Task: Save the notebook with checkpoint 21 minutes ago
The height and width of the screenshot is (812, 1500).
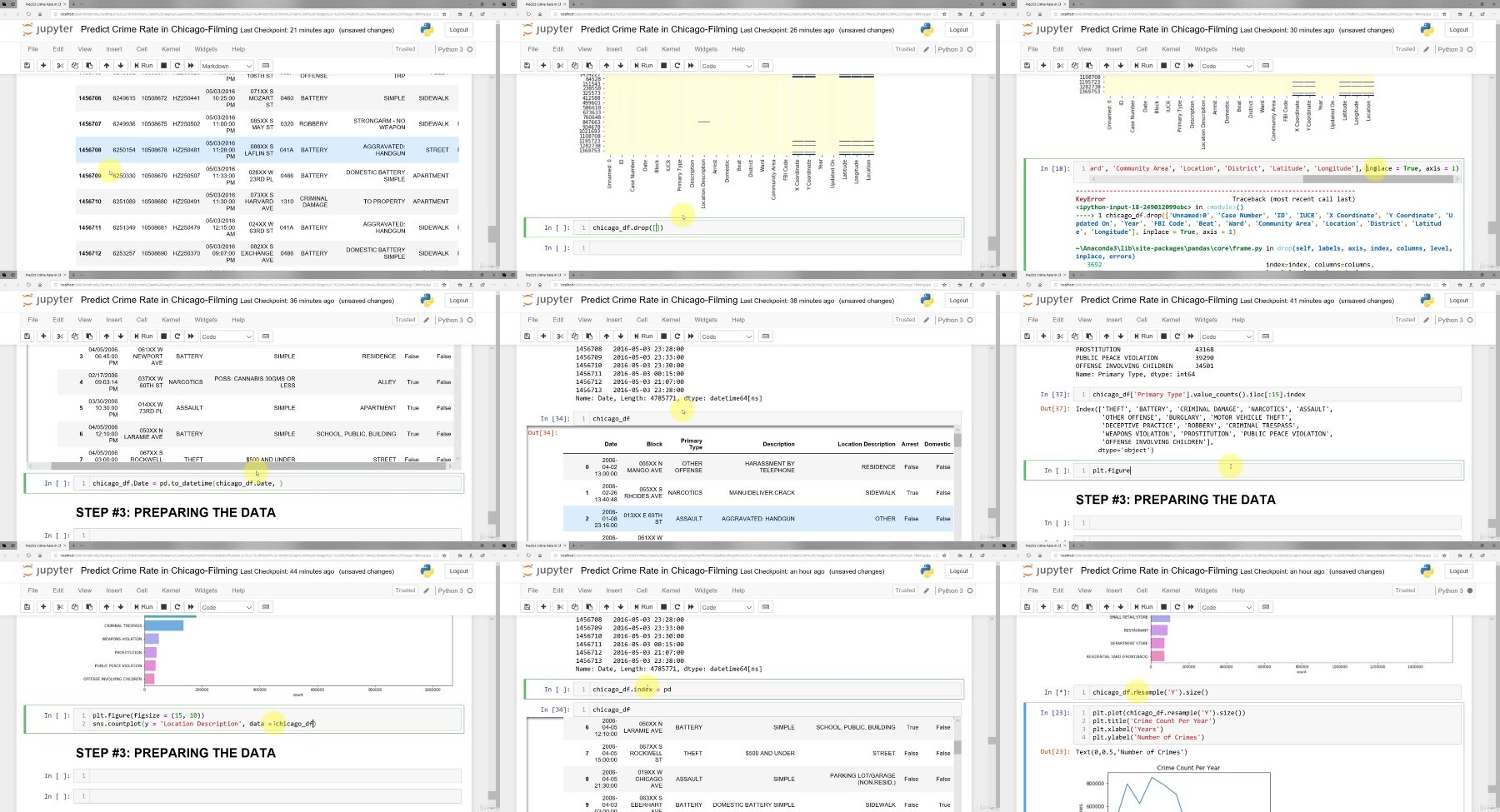Action: tap(27, 65)
